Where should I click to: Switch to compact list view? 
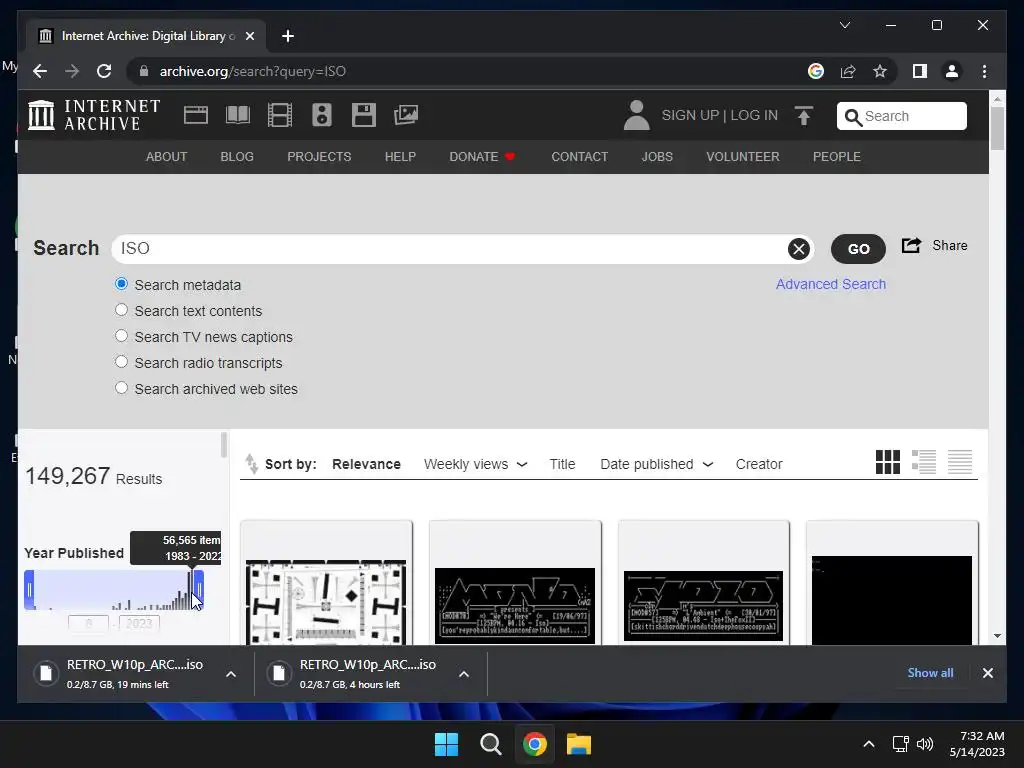(960, 462)
